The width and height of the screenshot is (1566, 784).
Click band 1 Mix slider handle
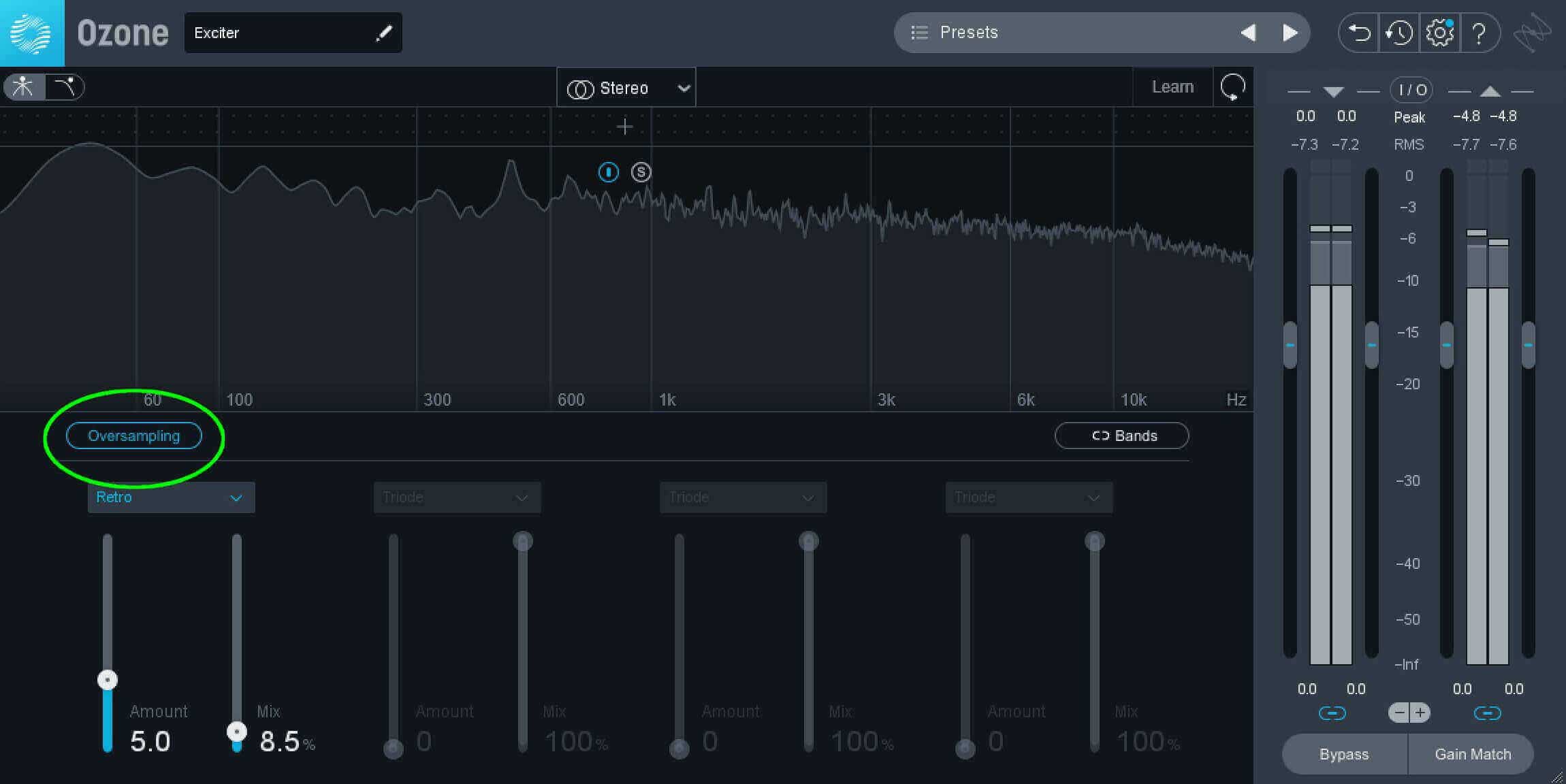point(237,732)
